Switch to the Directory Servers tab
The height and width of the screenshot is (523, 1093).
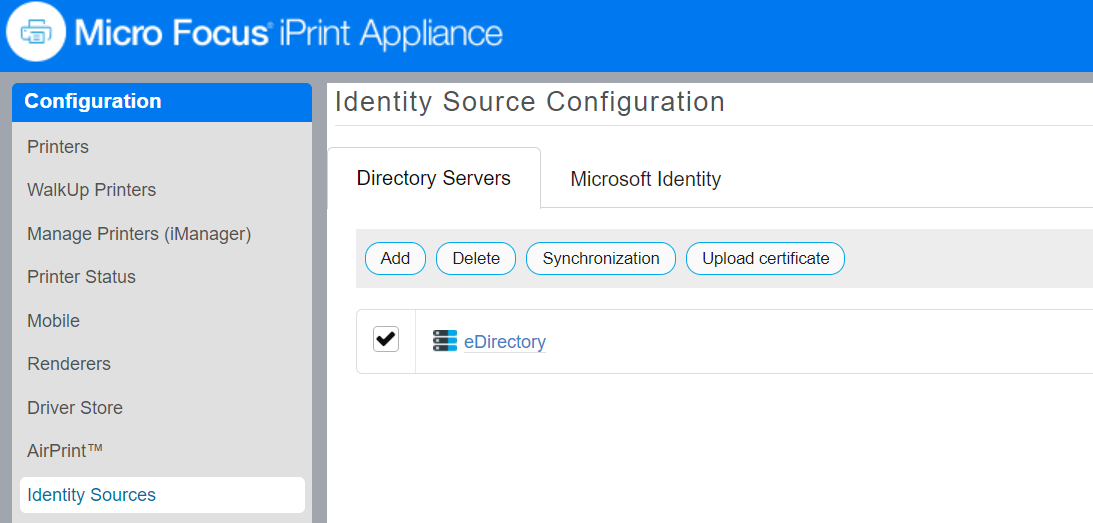click(433, 179)
